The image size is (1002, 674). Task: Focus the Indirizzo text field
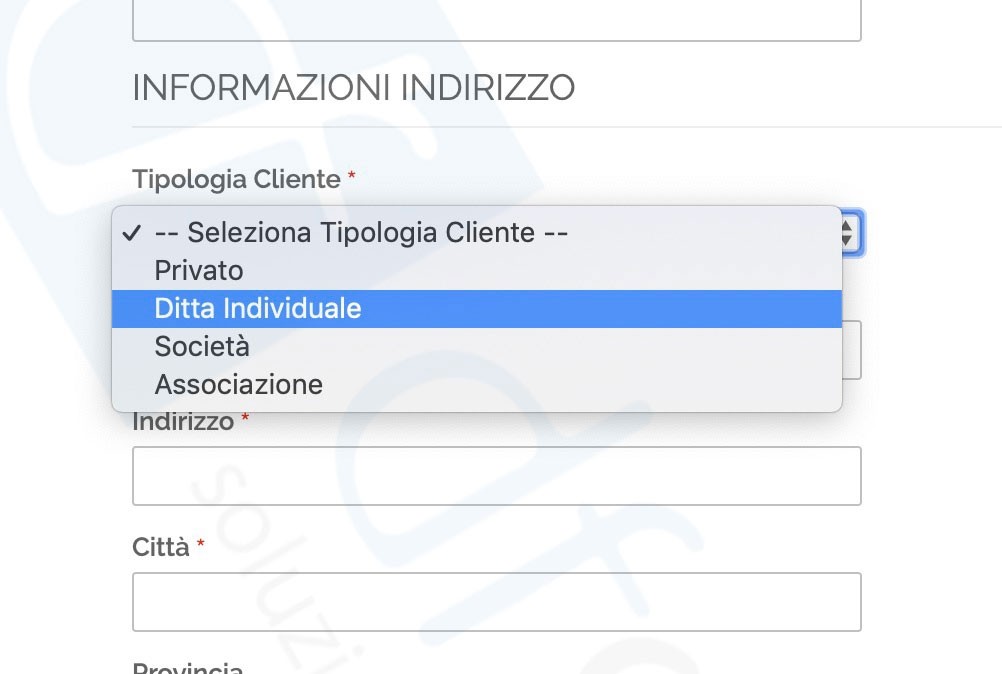(x=497, y=476)
